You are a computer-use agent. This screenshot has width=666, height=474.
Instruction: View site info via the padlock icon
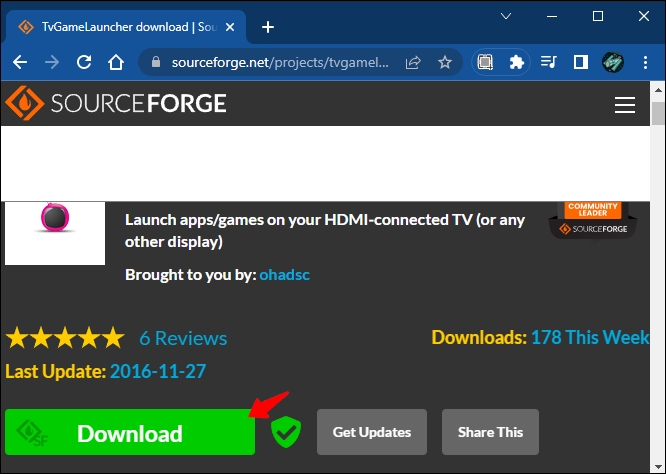[x=156, y=62]
